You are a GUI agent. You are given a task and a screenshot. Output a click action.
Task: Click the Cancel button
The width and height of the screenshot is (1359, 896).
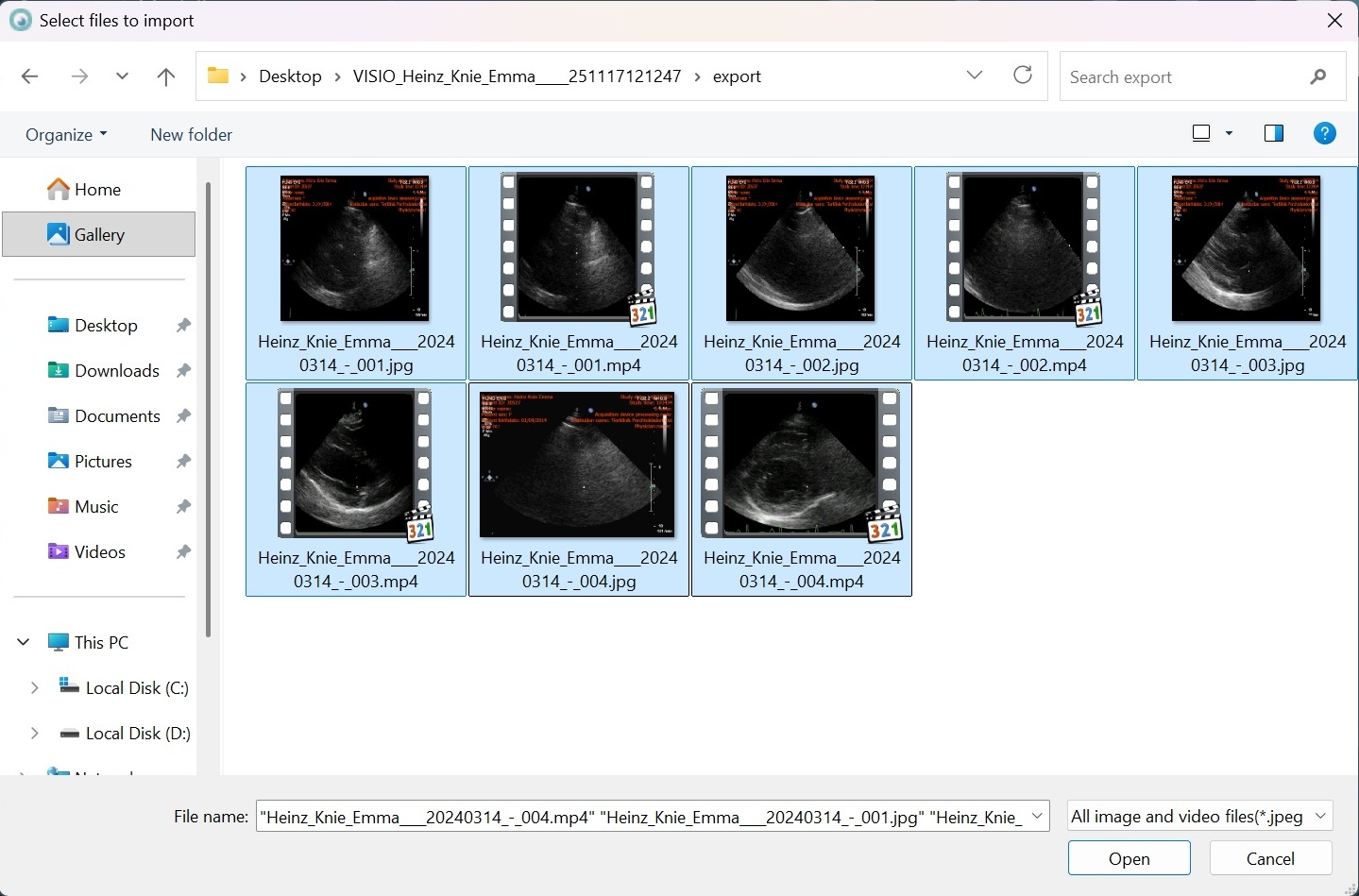1270,858
